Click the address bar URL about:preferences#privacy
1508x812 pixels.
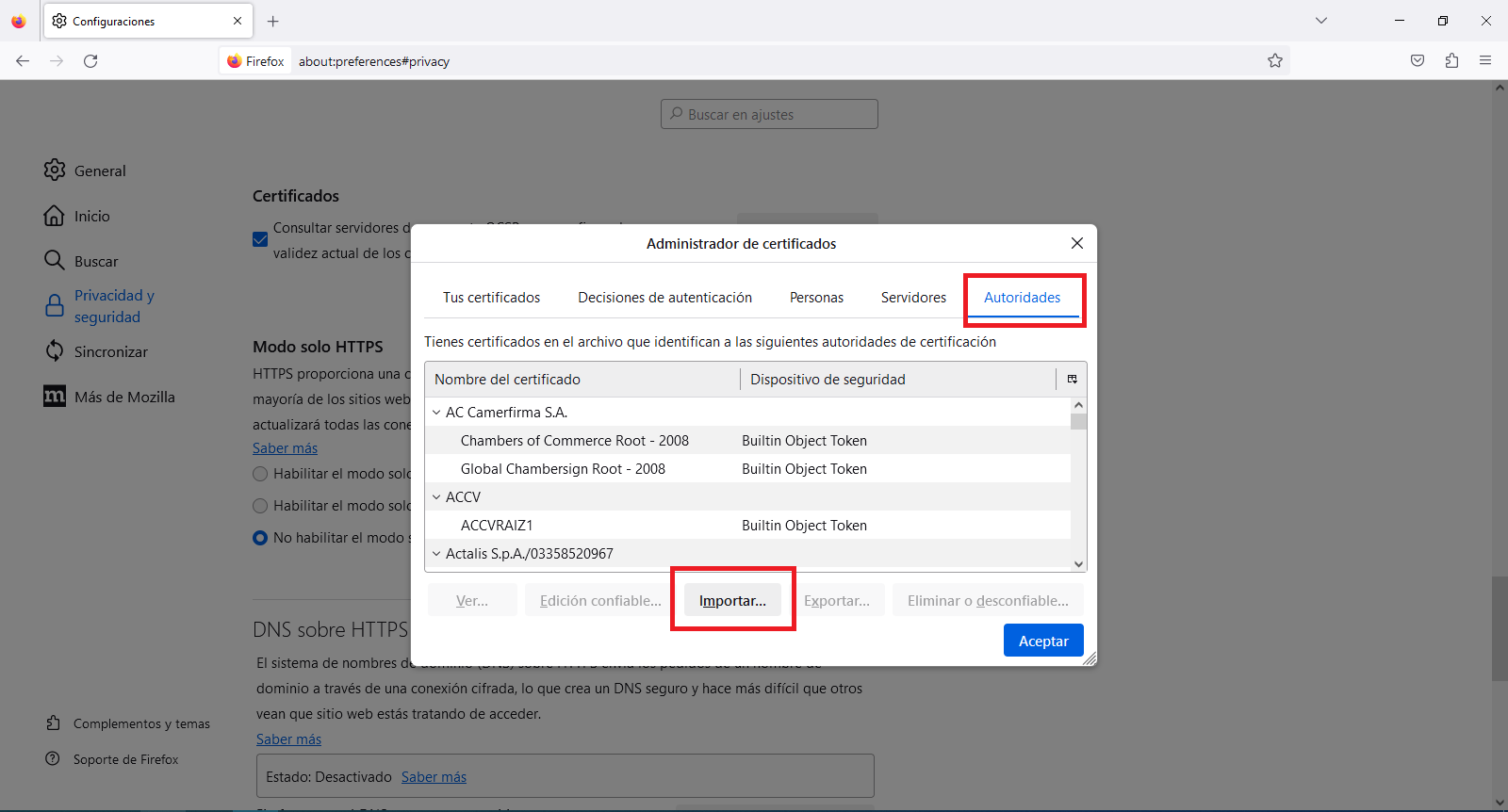coord(373,61)
